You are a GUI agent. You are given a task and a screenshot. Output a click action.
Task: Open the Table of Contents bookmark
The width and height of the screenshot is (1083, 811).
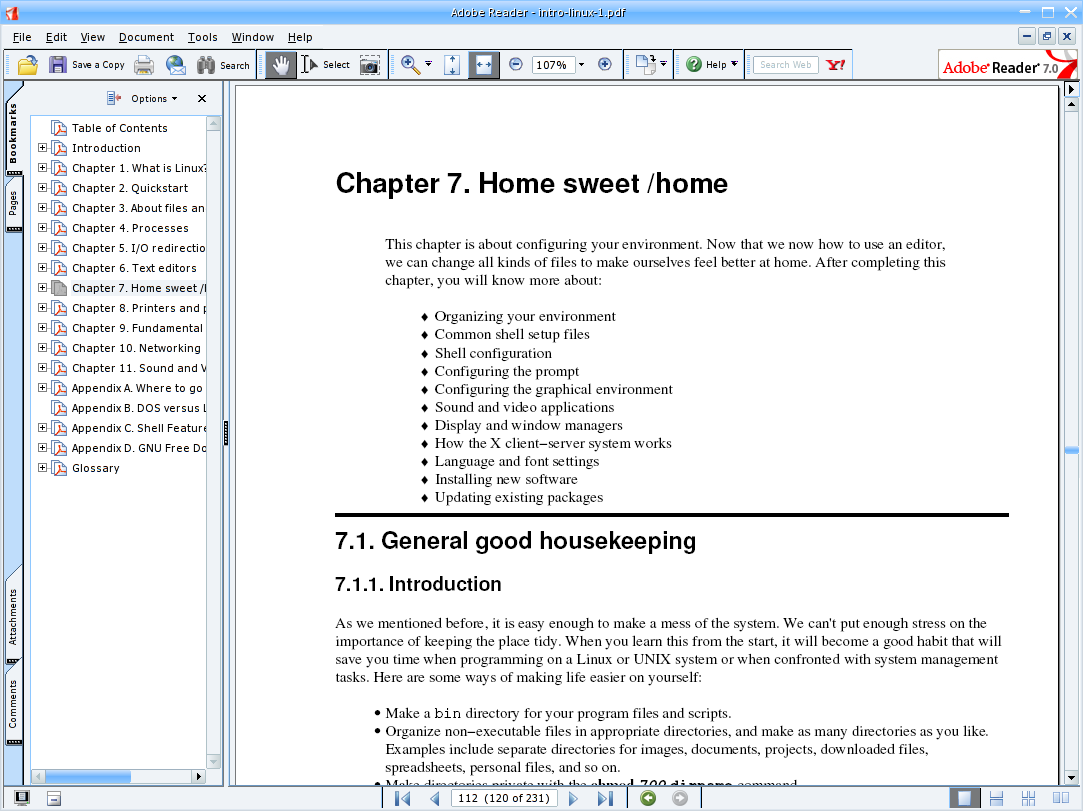(119, 128)
